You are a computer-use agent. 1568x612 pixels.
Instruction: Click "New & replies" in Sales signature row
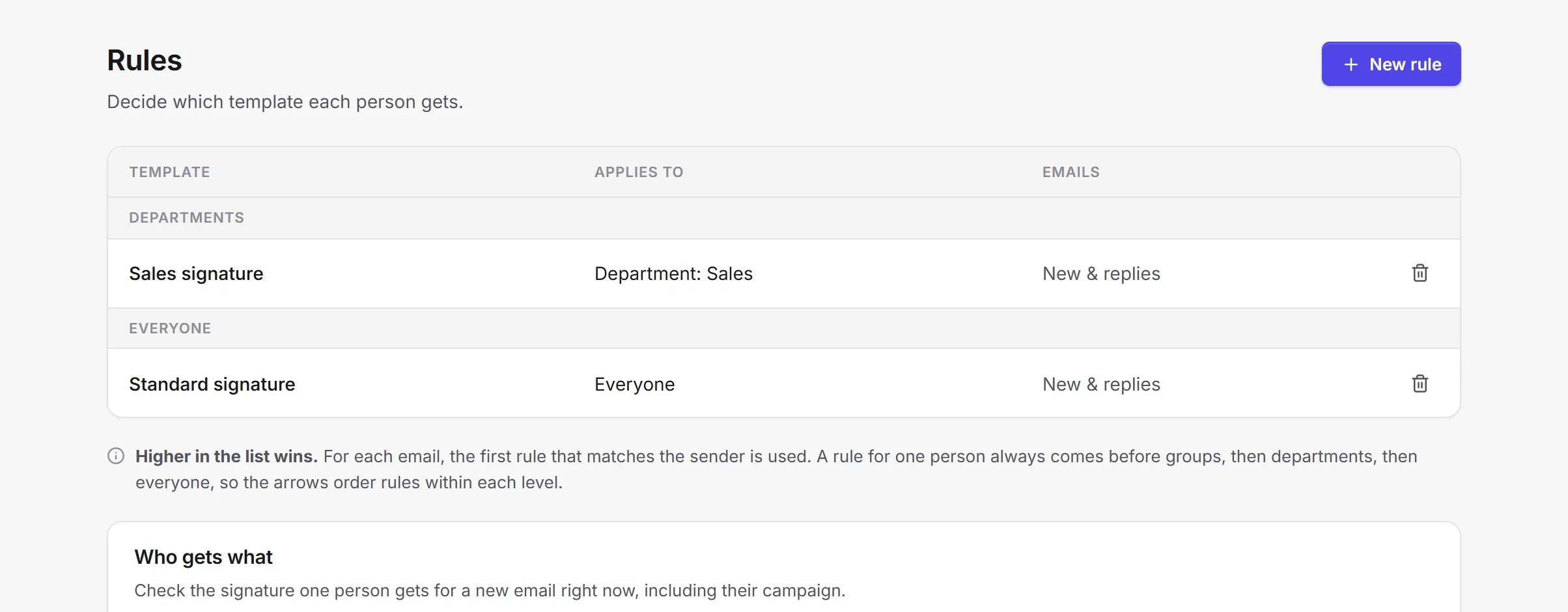click(1101, 273)
